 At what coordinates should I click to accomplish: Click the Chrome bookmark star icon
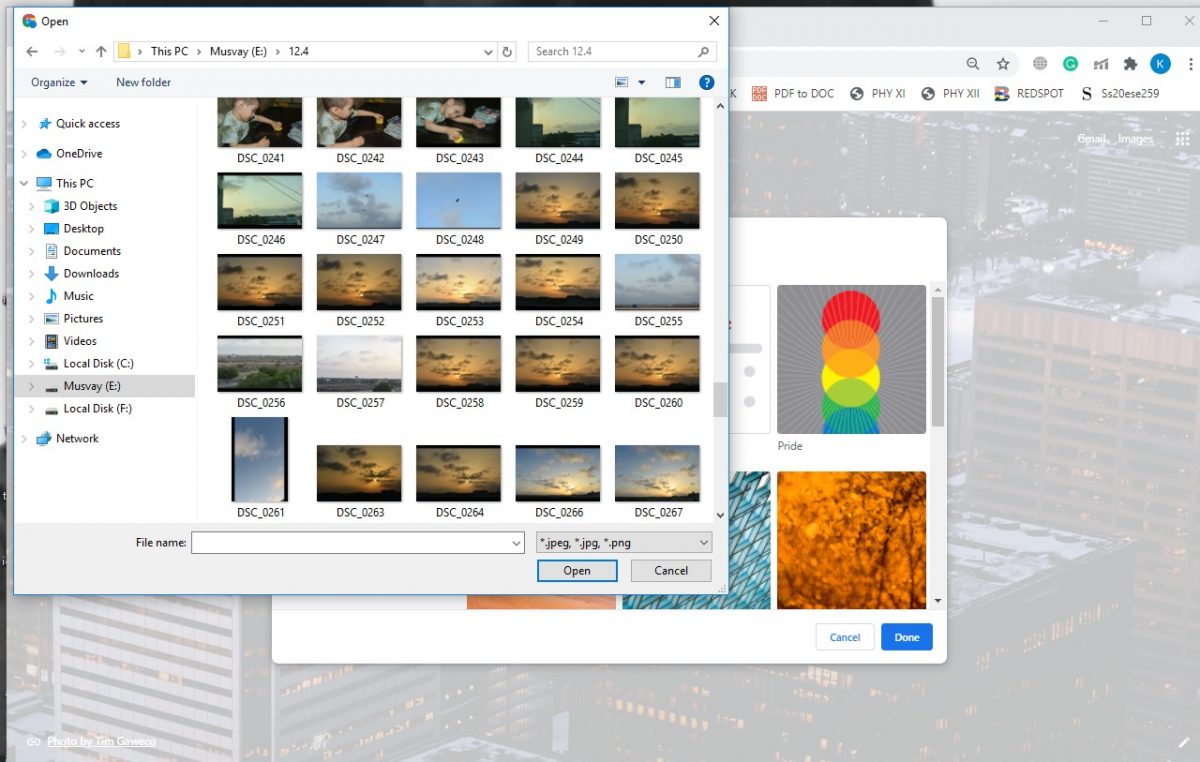[x=1003, y=64]
